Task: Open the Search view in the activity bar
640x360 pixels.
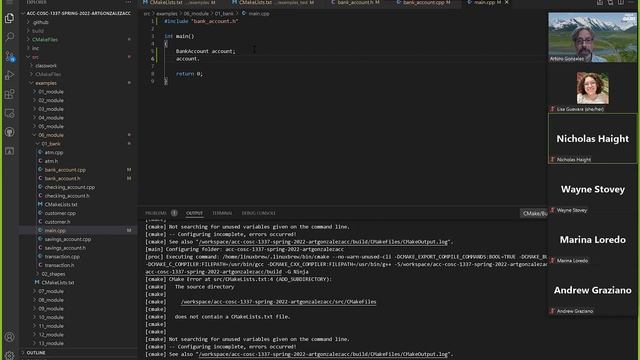Action: 9,37
